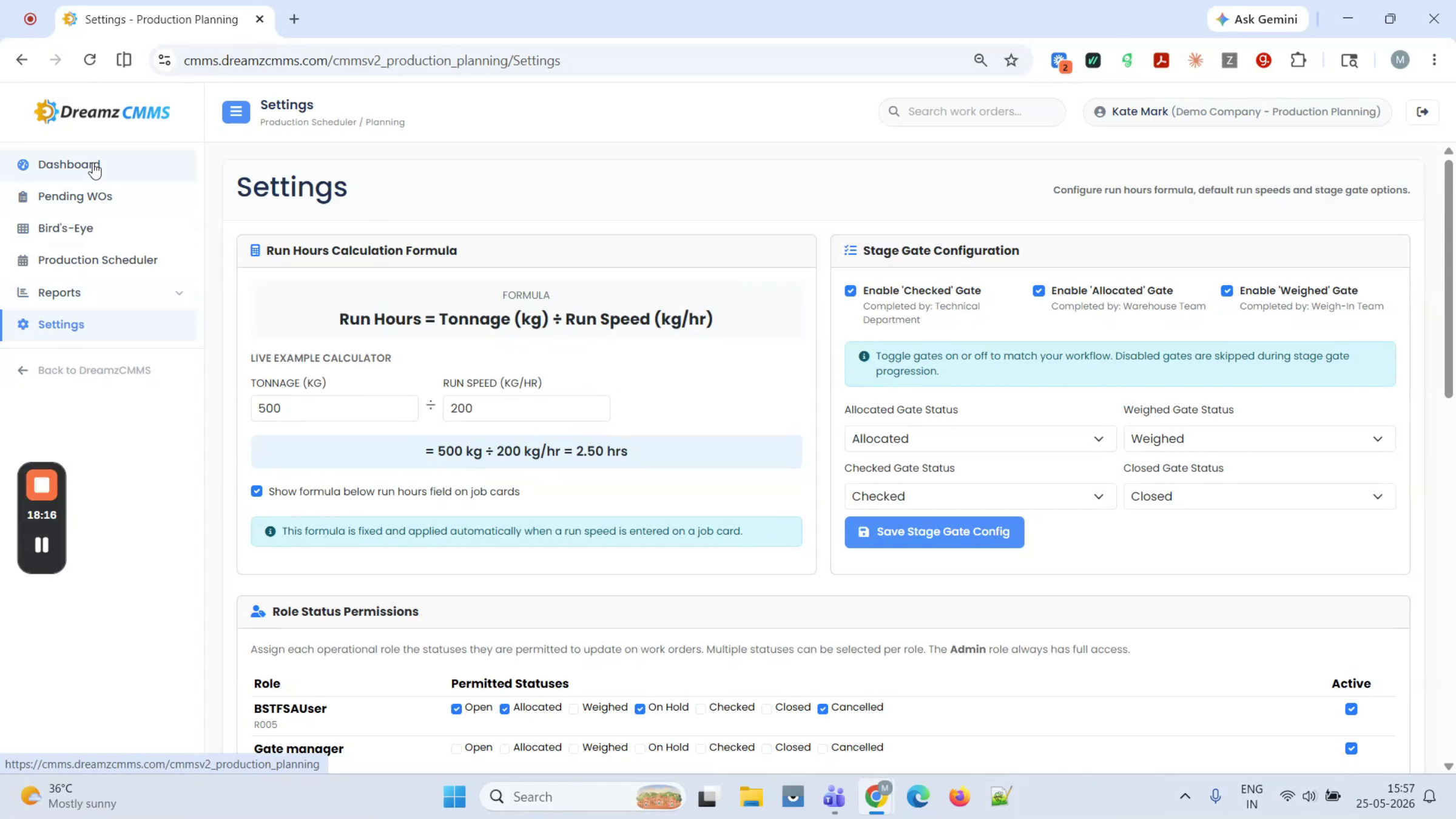Open the browser extensions puzzle icon
Screen dimensions: 1456x819
[x=1298, y=60]
